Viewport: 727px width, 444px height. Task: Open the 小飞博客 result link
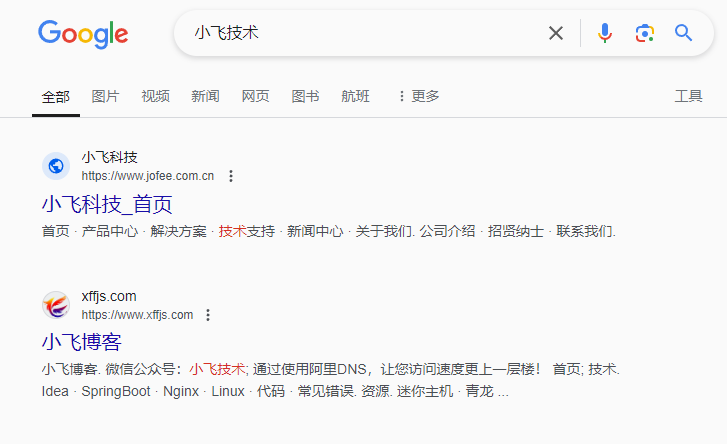click(81, 342)
